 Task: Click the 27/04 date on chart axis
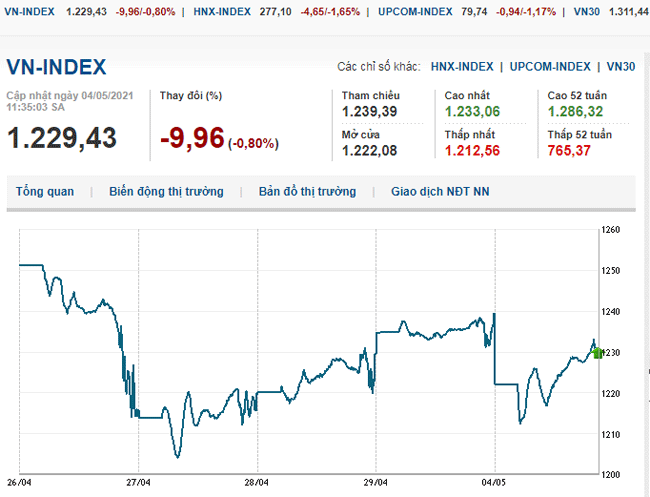coord(138,478)
